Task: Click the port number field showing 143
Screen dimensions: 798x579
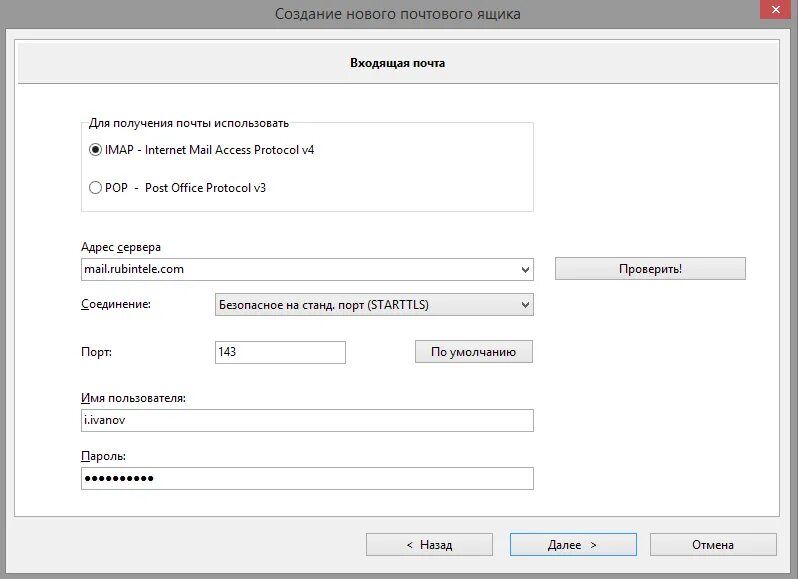Action: coord(280,352)
